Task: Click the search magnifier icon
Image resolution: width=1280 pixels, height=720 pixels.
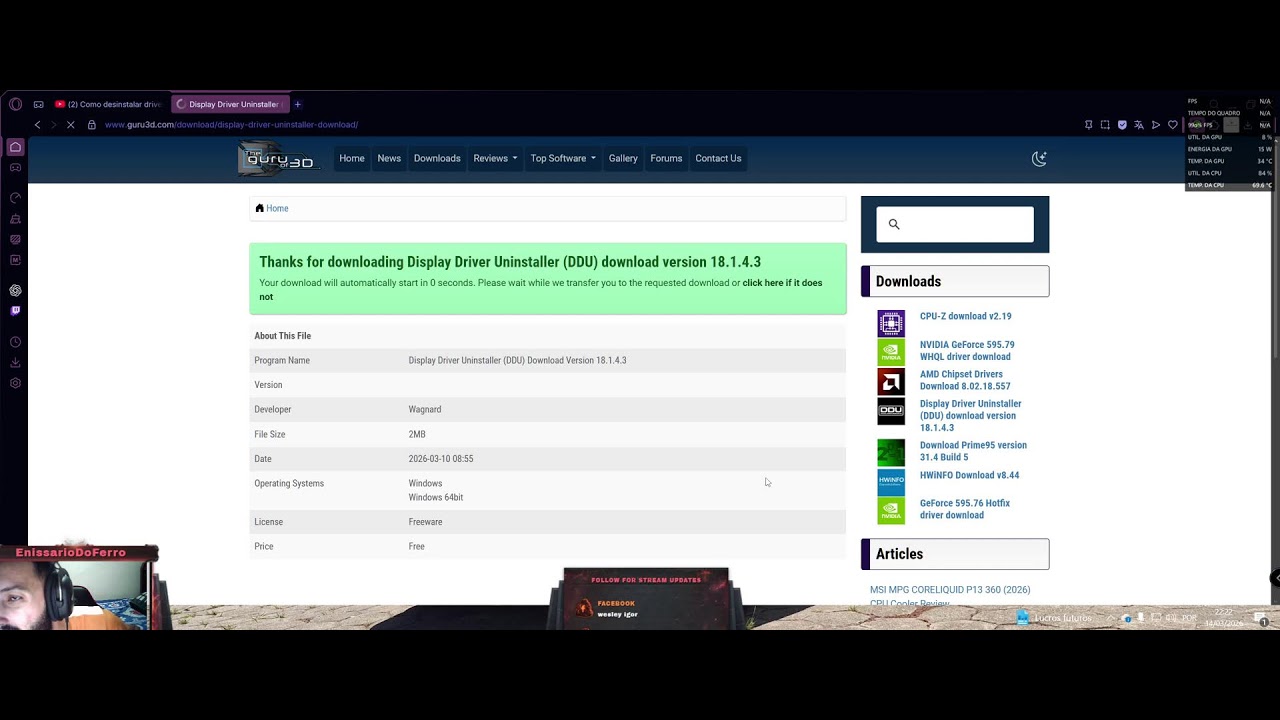Action: click(x=894, y=224)
